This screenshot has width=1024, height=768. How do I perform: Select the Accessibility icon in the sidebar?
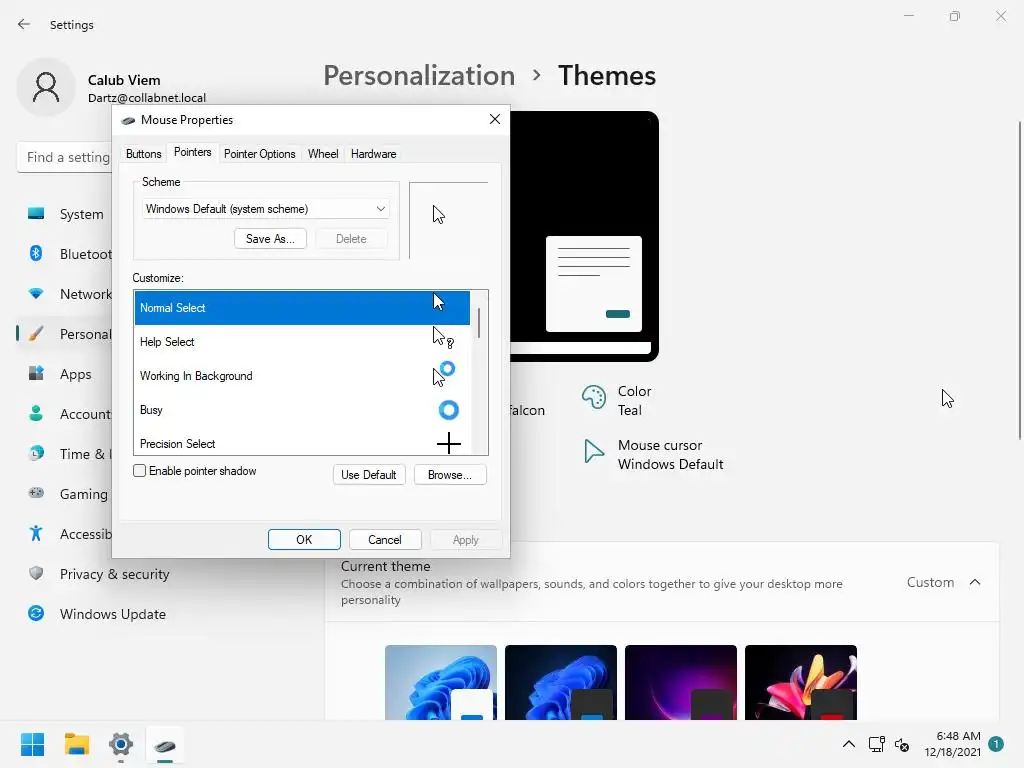tap(36, 534)
